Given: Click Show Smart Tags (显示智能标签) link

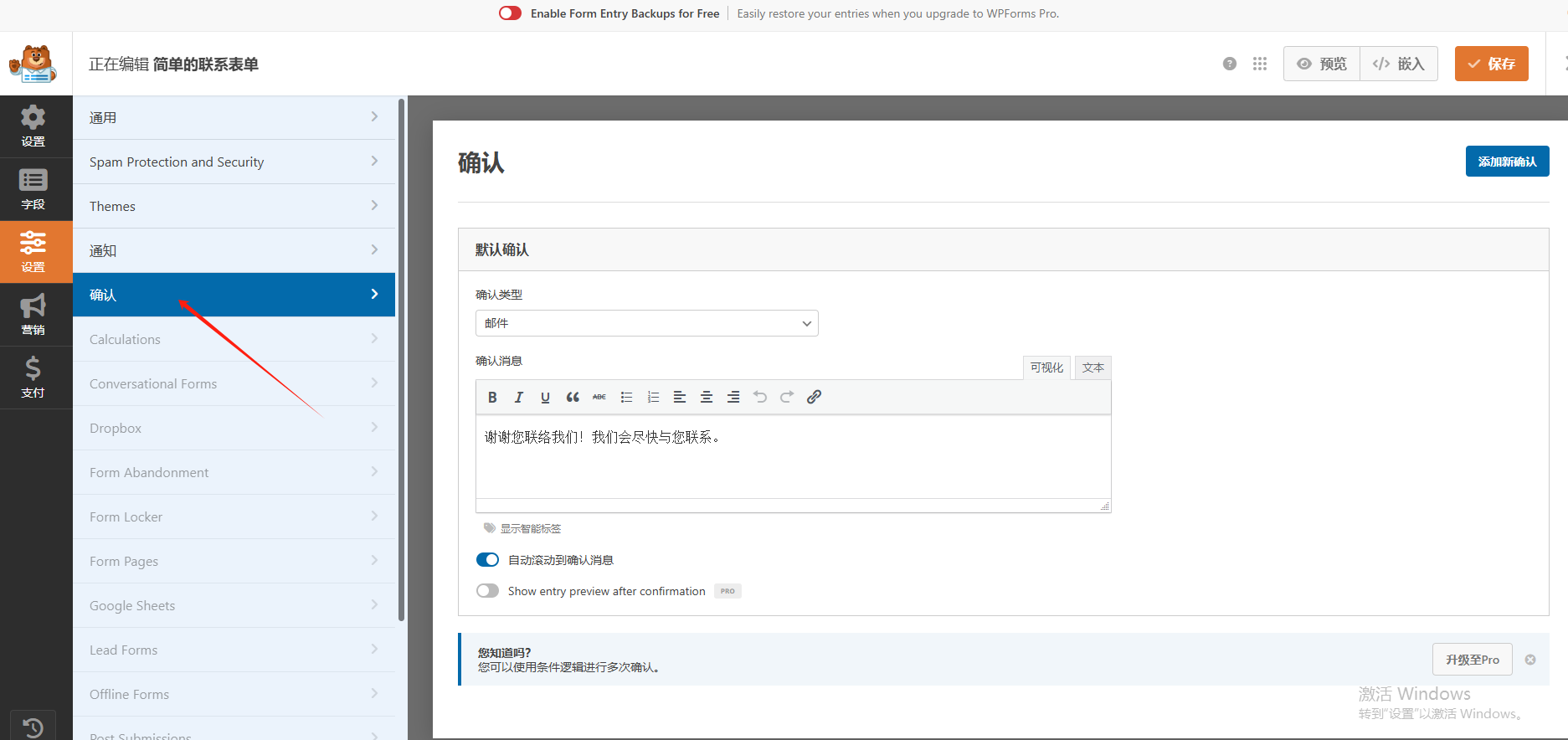Looking at the screenshot, I should point(531,529).
